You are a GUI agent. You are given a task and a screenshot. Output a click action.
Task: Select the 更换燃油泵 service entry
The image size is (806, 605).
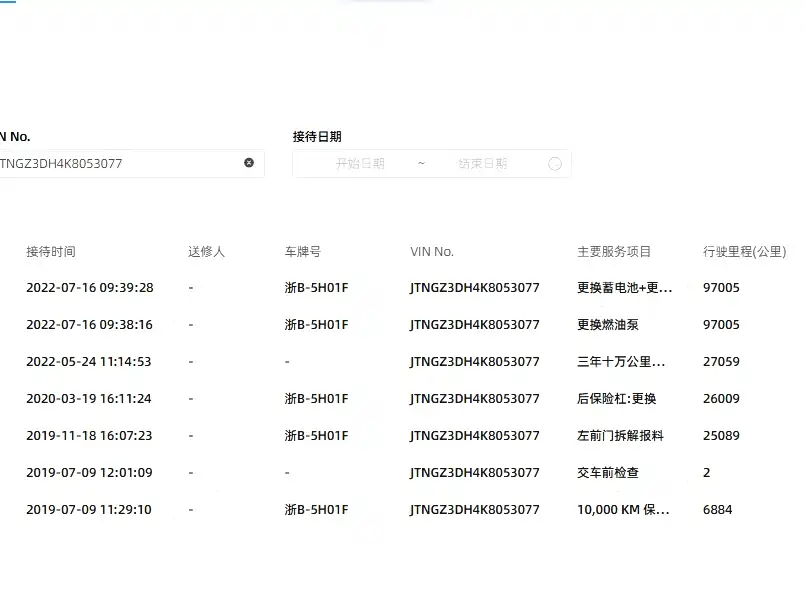point(608,325)
